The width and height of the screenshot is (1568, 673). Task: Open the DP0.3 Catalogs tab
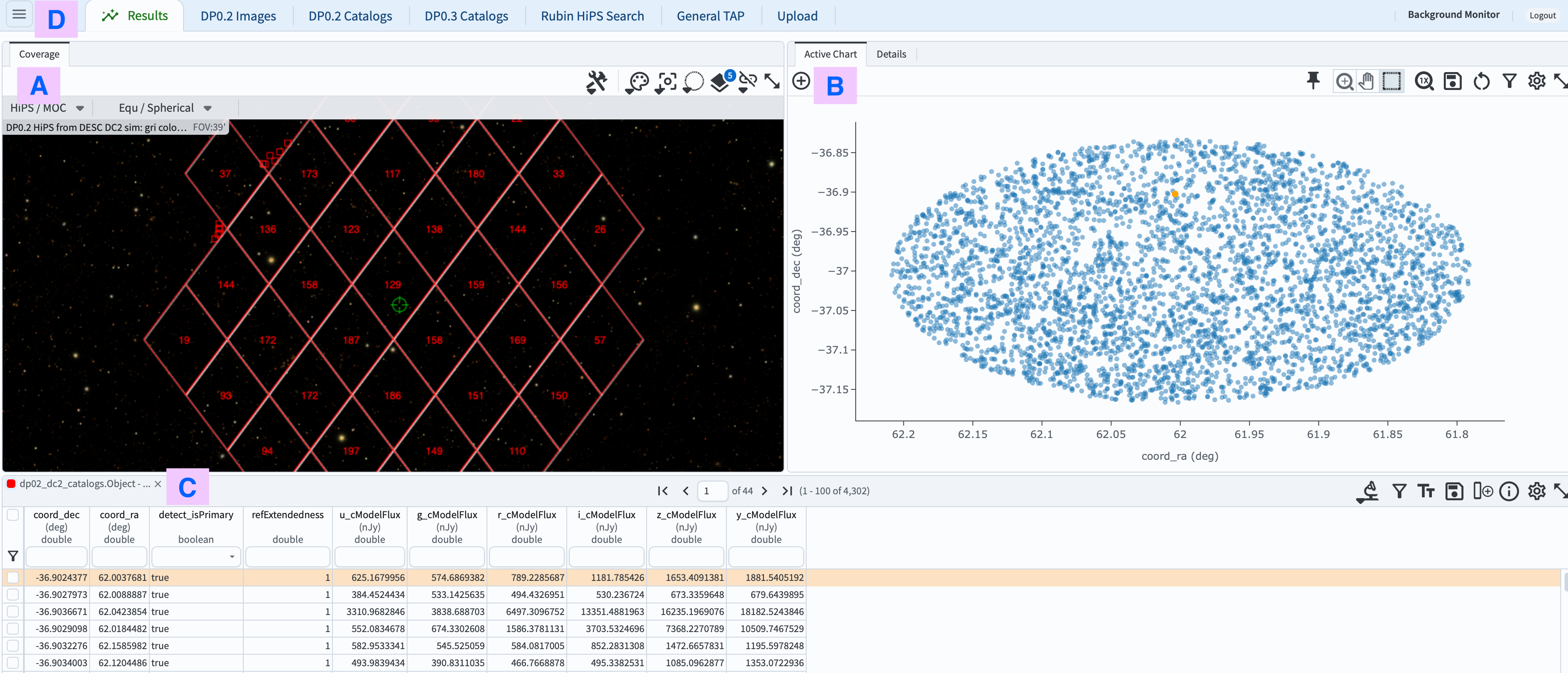tap(466, 16)
